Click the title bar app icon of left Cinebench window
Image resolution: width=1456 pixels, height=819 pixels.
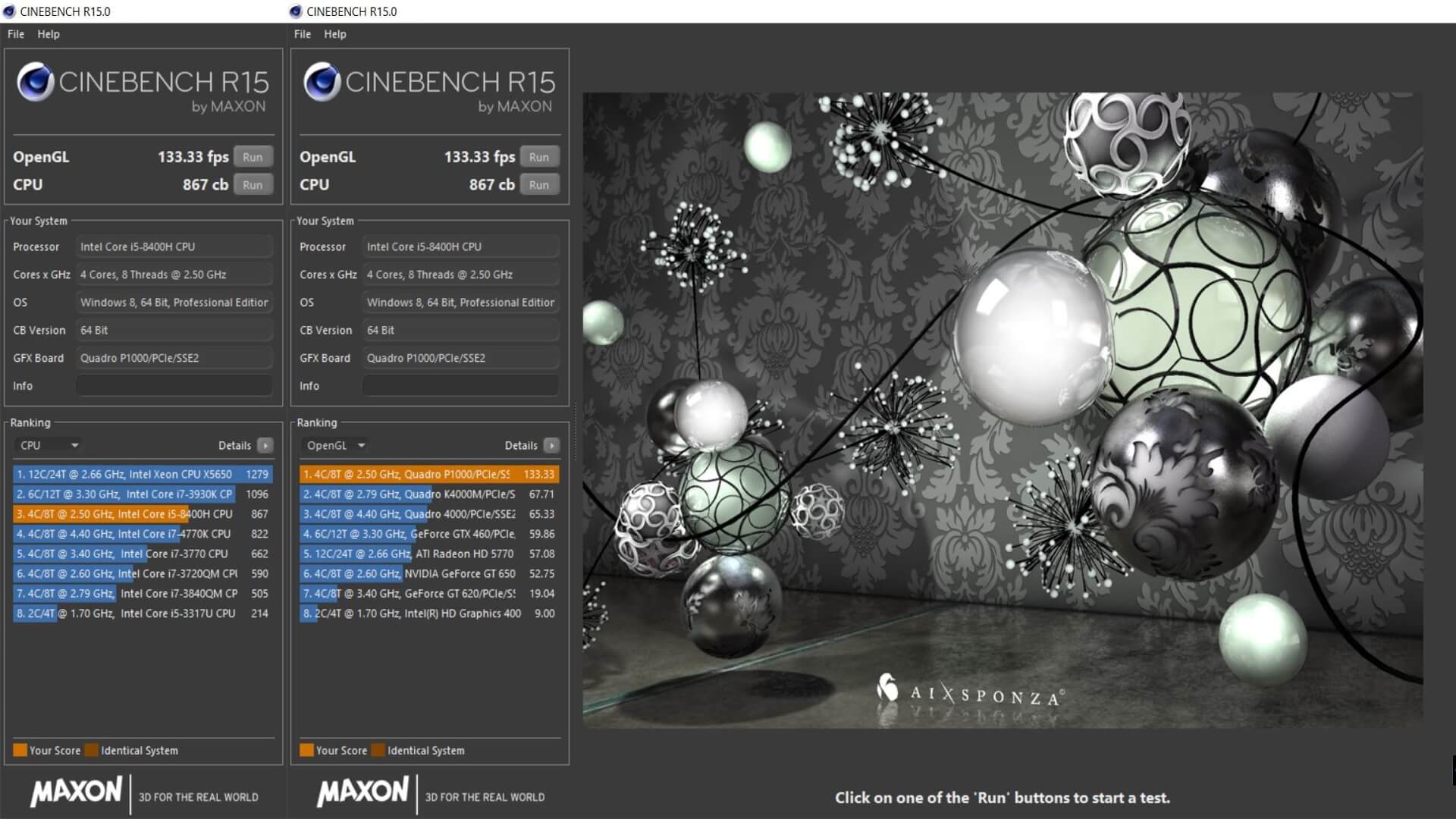pyautogui.click(x=10, y=11)
